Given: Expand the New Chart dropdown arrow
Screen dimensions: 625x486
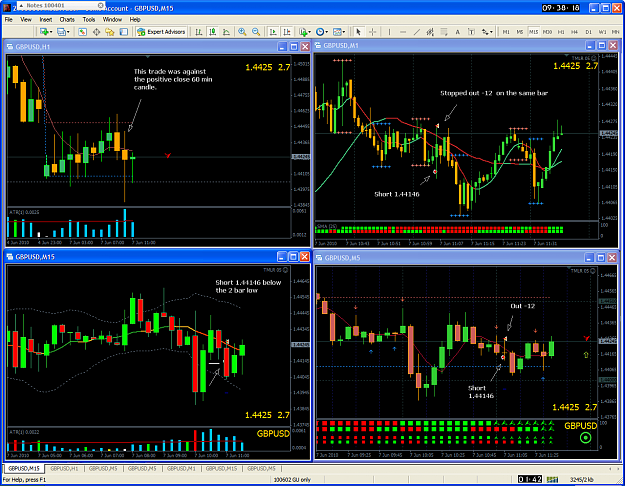Looking at the screenshot, I should 51,32.
